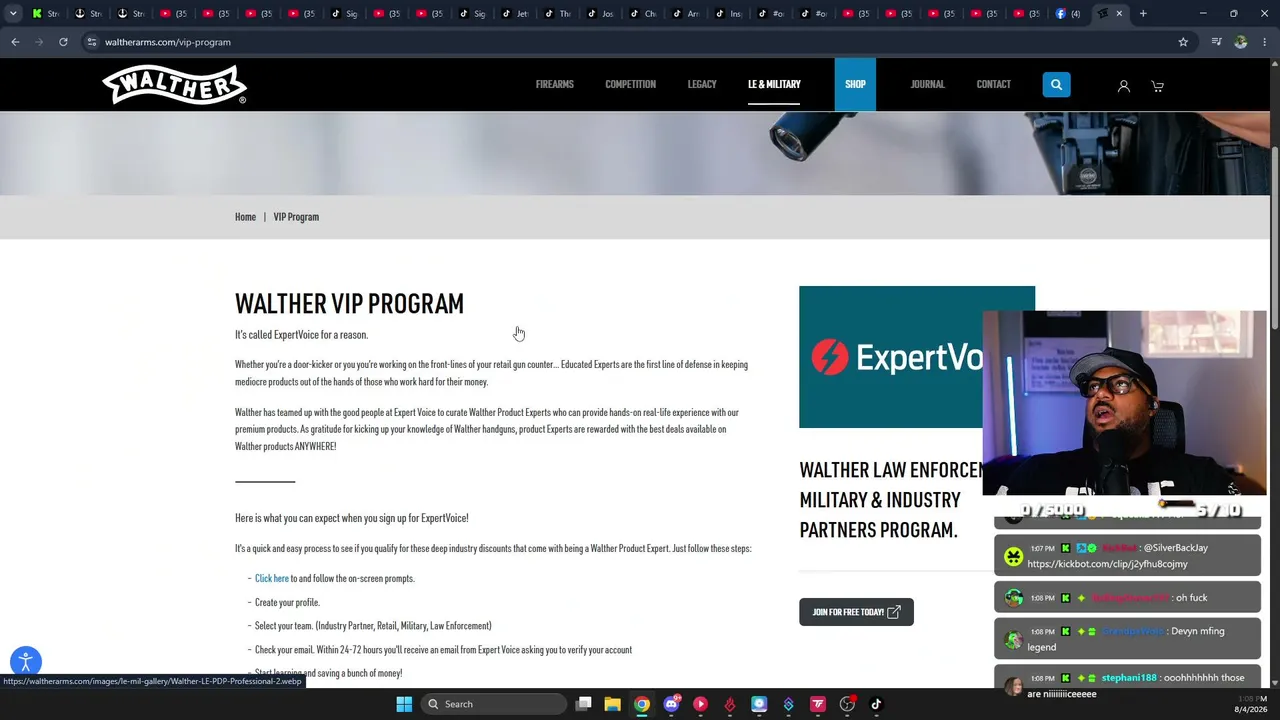Open the Shop navigation item
This screenshot has height=720, width=1280.
(x=855, y=84)
